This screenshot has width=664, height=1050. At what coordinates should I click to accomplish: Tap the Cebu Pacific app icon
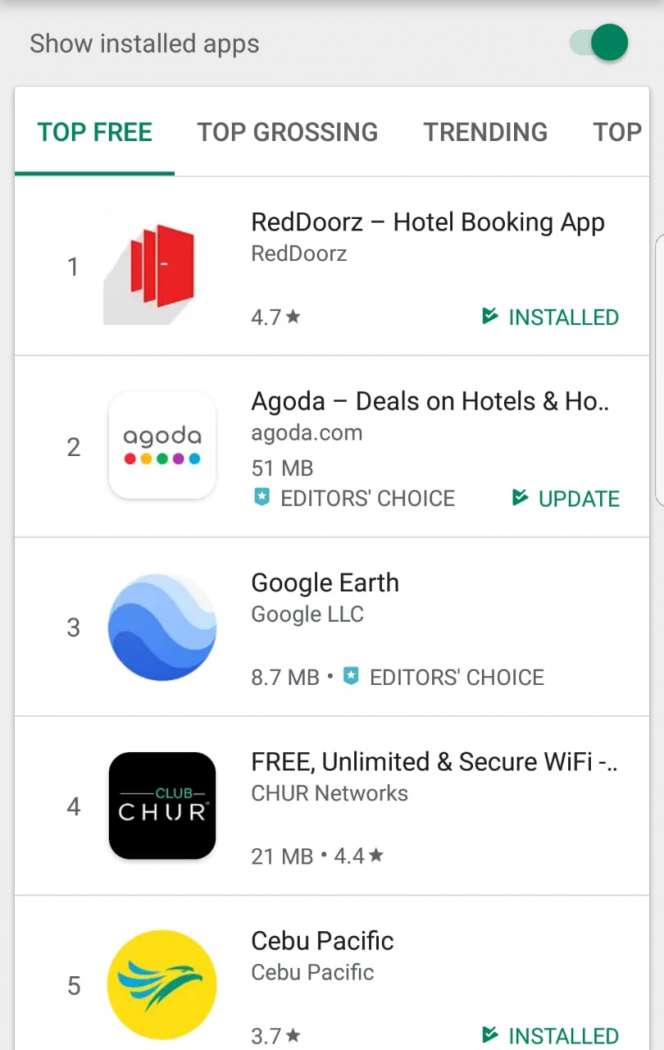pos(162,985)
